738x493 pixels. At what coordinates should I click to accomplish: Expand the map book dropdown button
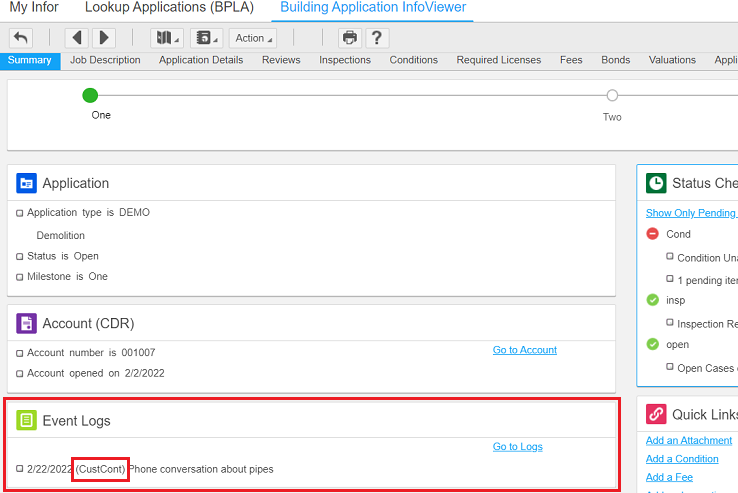tap(167, 38)
